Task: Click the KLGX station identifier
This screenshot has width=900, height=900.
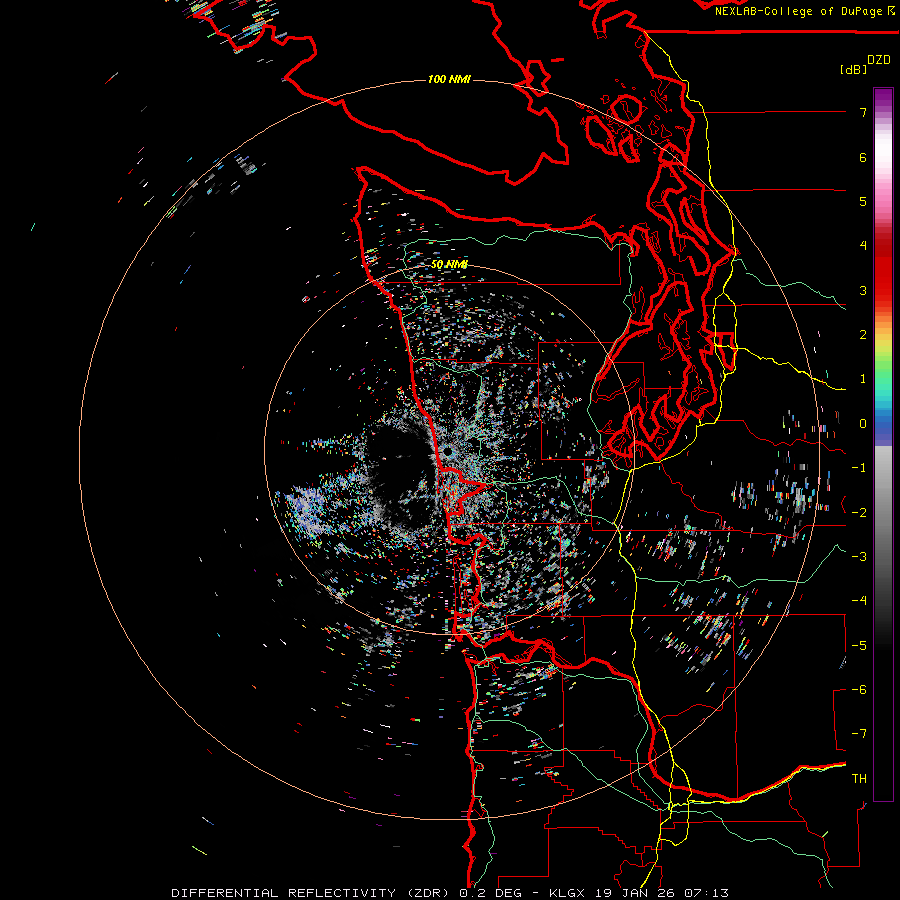Action: tap(568, 893)
